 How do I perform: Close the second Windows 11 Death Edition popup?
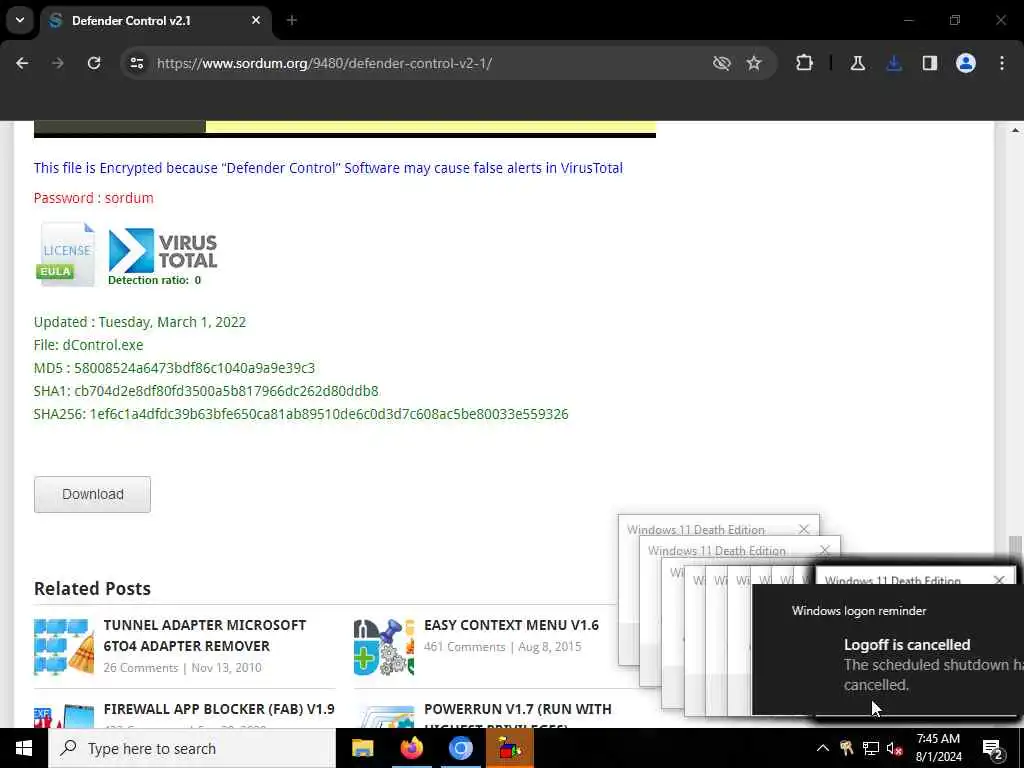click(x=825, y=551)
